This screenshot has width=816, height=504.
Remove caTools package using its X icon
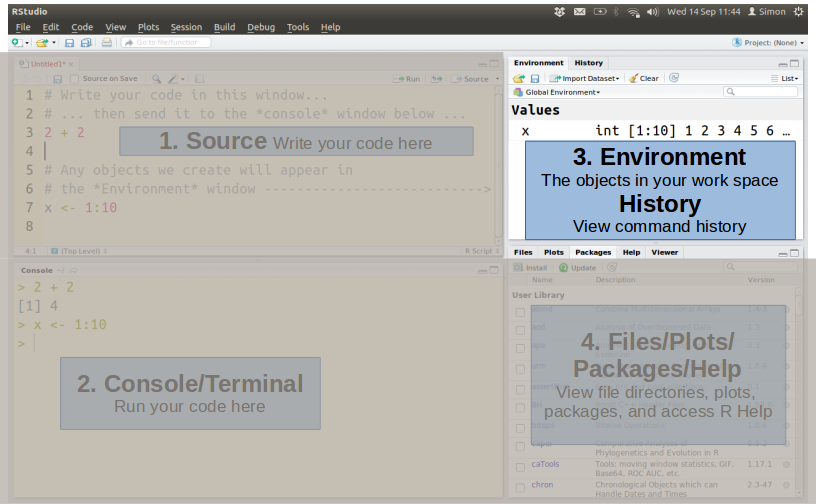coord(786,464)
